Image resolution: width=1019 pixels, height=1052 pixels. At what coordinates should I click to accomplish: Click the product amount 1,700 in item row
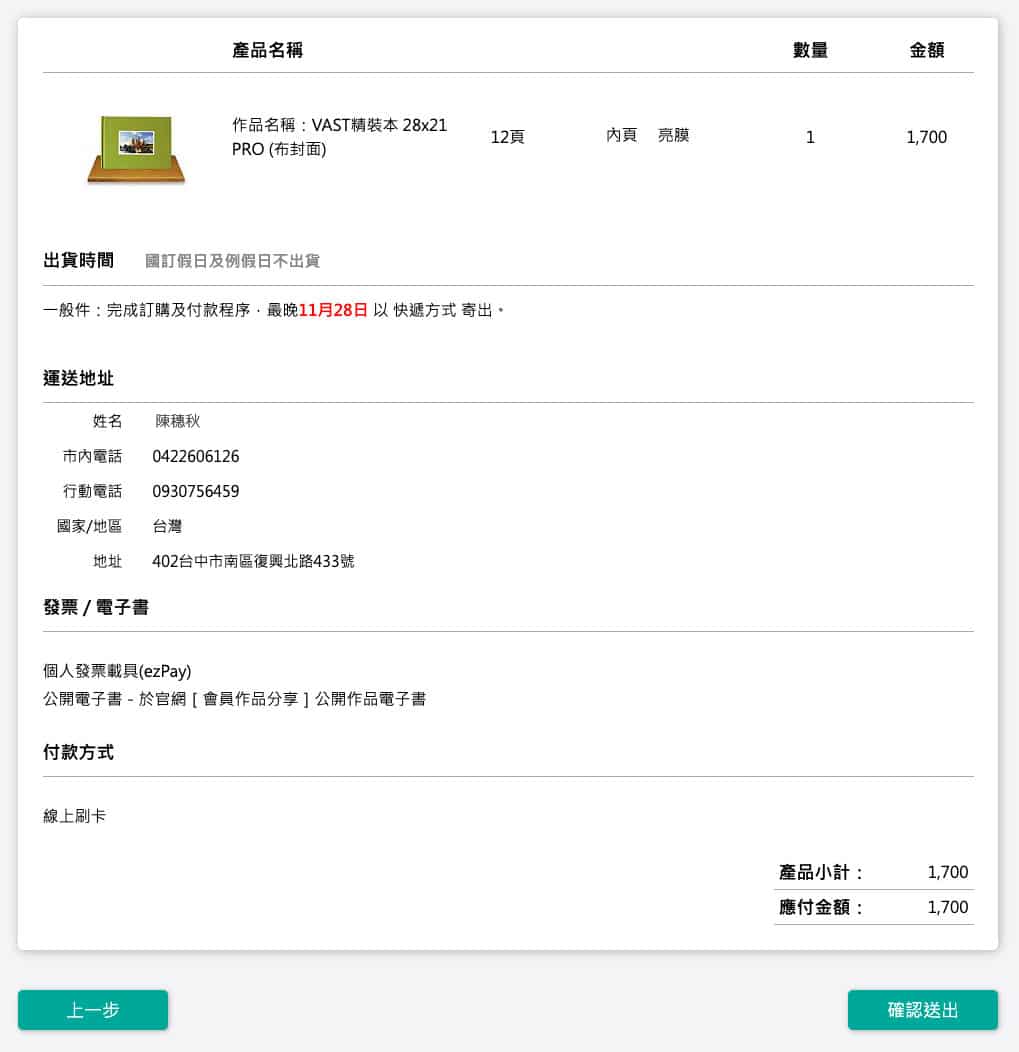coord(926,137)
